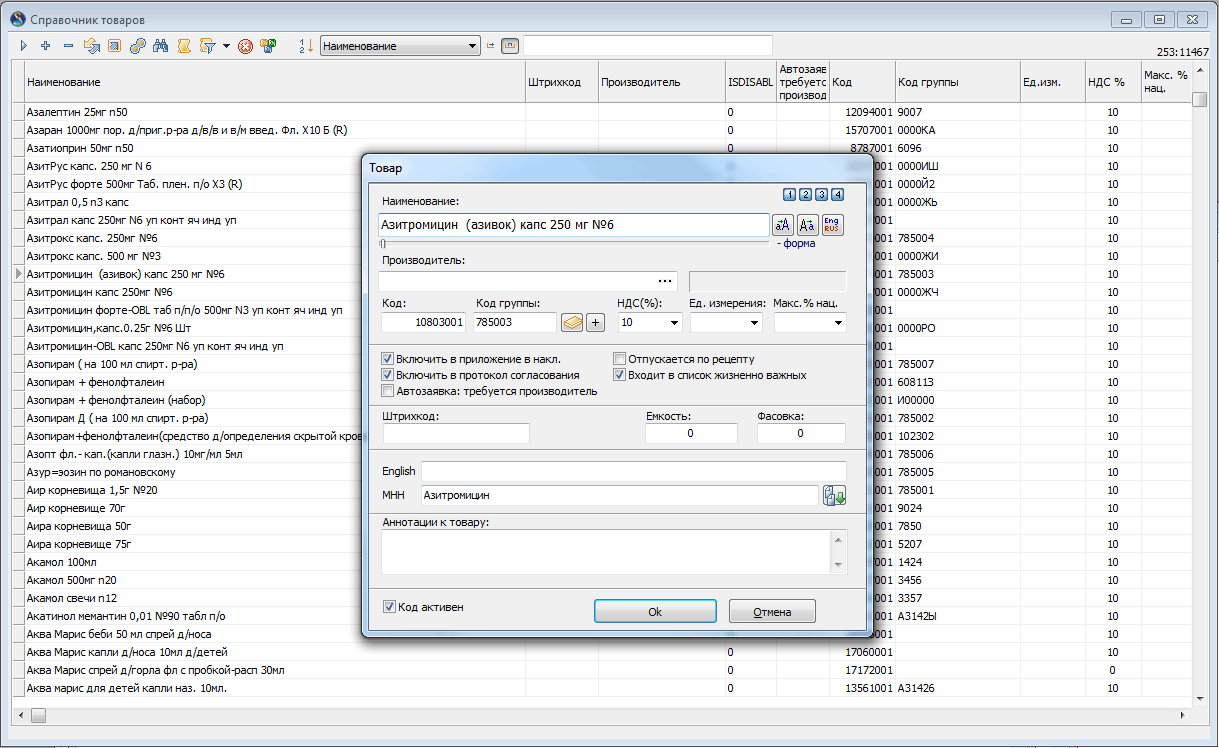Click the "- форма" link
1219x748 pixels.
(796, 243)
